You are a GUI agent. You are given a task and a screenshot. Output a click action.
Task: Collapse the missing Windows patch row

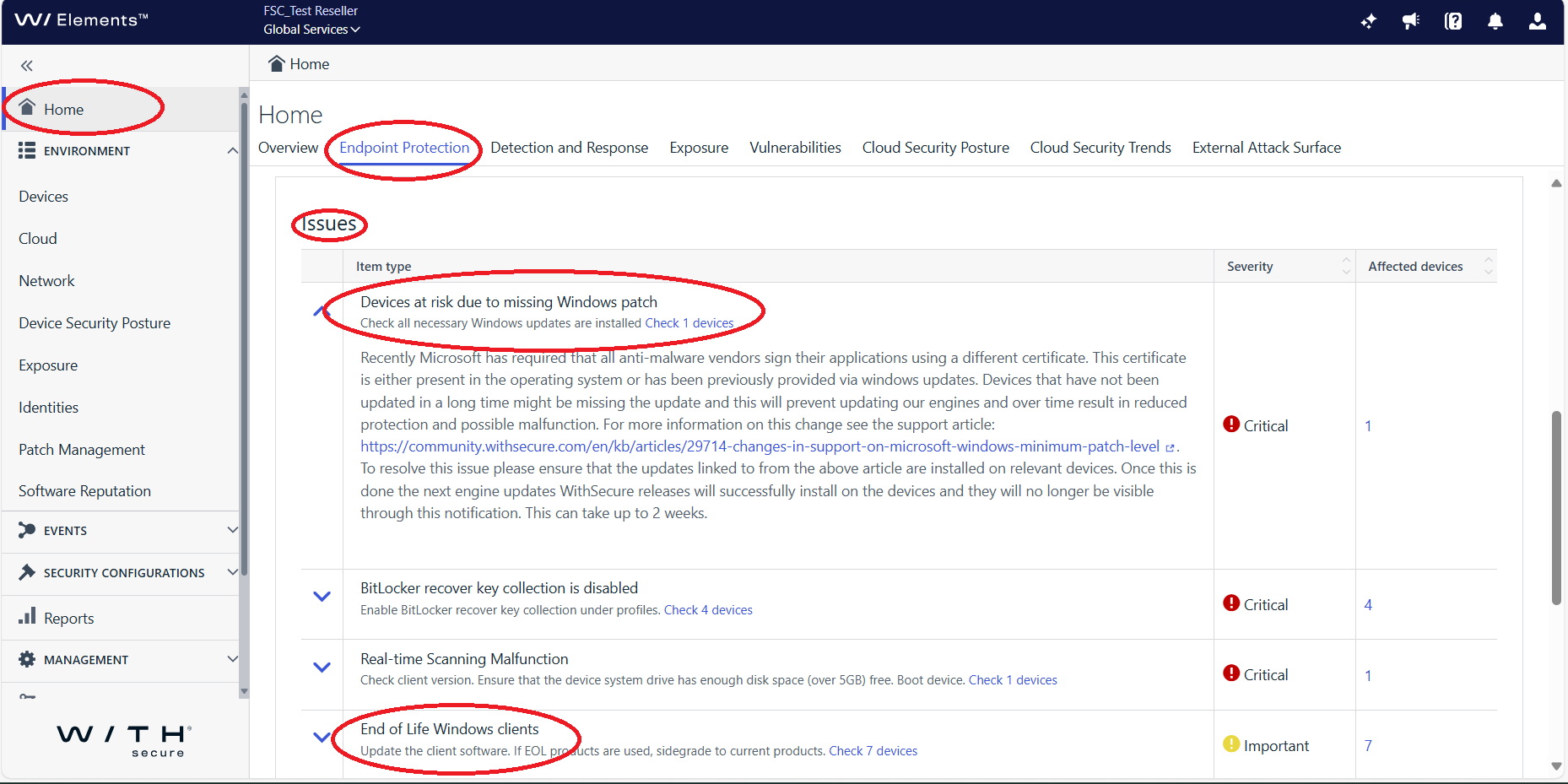pos(320,311)
